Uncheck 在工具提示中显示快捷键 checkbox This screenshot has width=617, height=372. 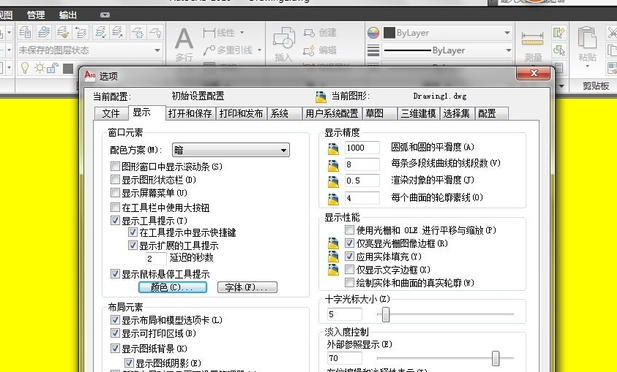(133, 232)
